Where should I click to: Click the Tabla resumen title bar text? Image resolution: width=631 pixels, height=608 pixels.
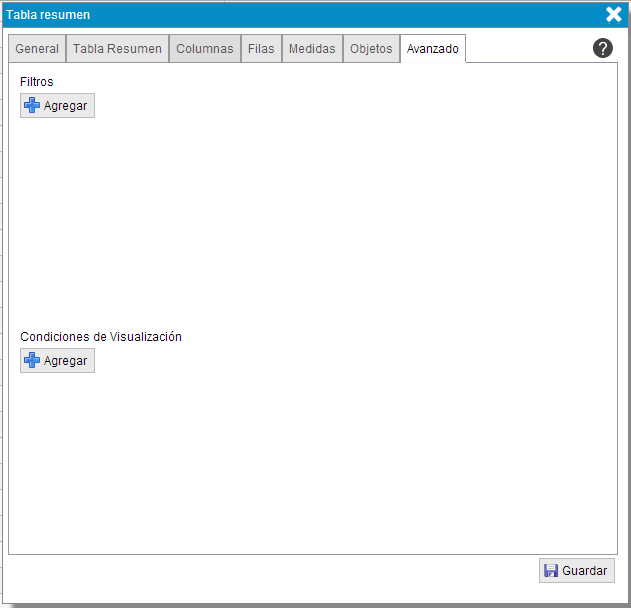click(48, 15)
